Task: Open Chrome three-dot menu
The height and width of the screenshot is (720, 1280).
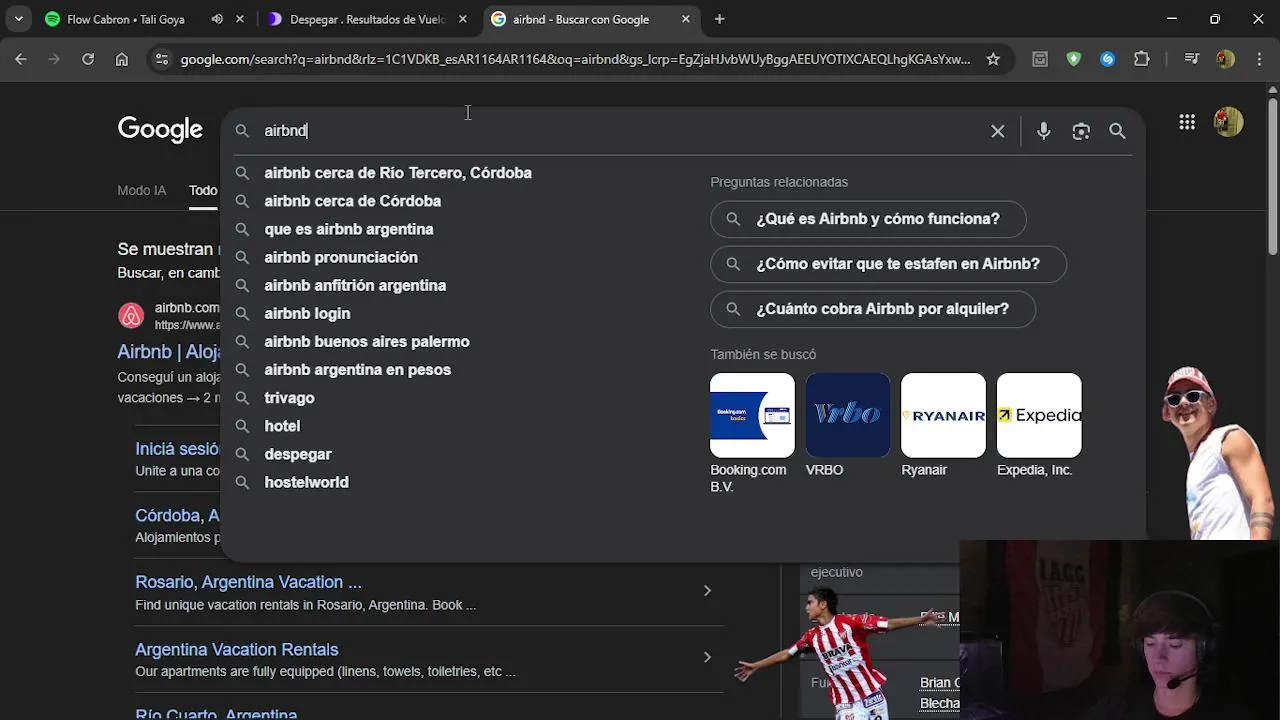Action: click(1259, 59)
